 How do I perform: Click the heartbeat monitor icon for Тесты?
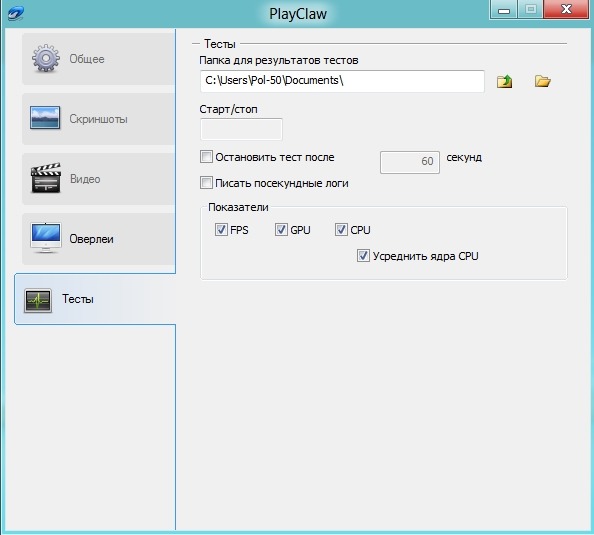38,301
